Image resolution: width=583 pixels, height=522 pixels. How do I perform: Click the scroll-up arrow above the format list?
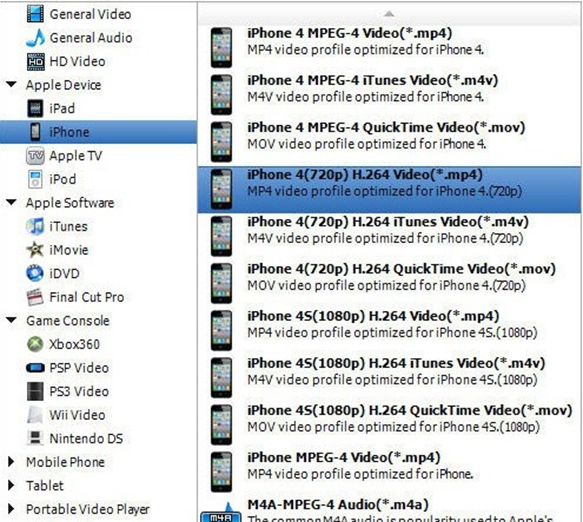389,14
